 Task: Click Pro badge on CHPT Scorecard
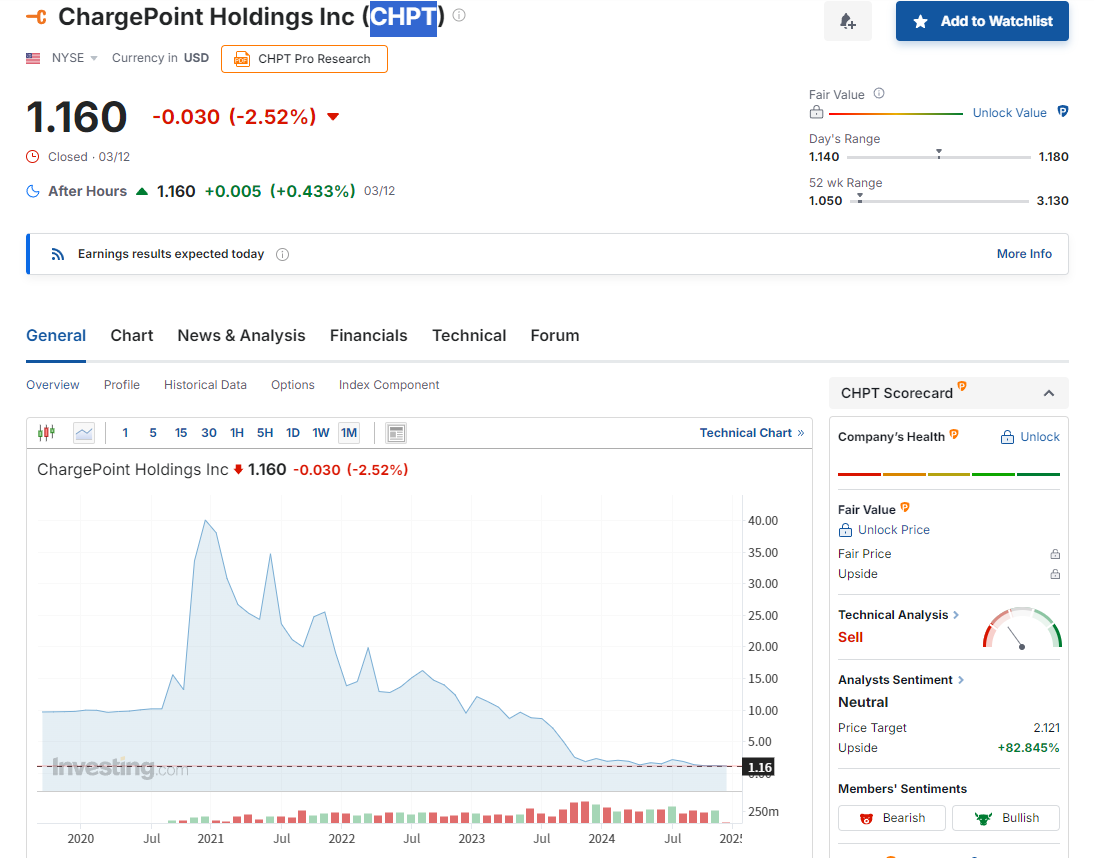tap(962, 386)
